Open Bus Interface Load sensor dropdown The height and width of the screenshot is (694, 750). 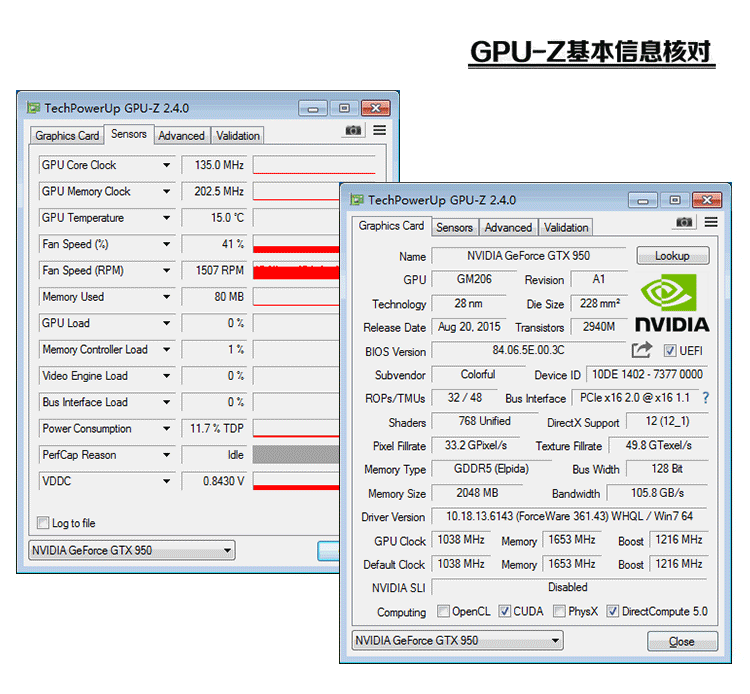pyautogui.click(x=166, y=402)
